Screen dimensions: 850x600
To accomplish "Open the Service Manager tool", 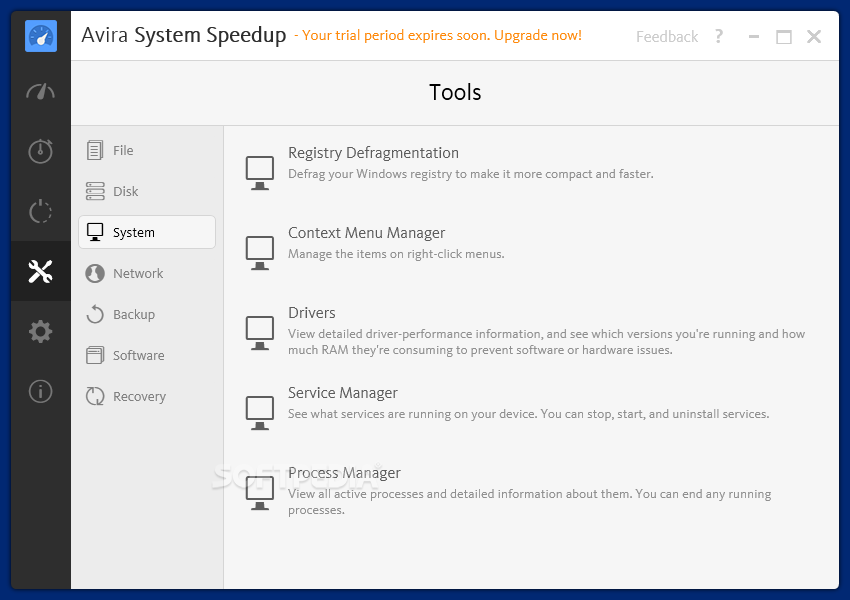I will [343, 393].
